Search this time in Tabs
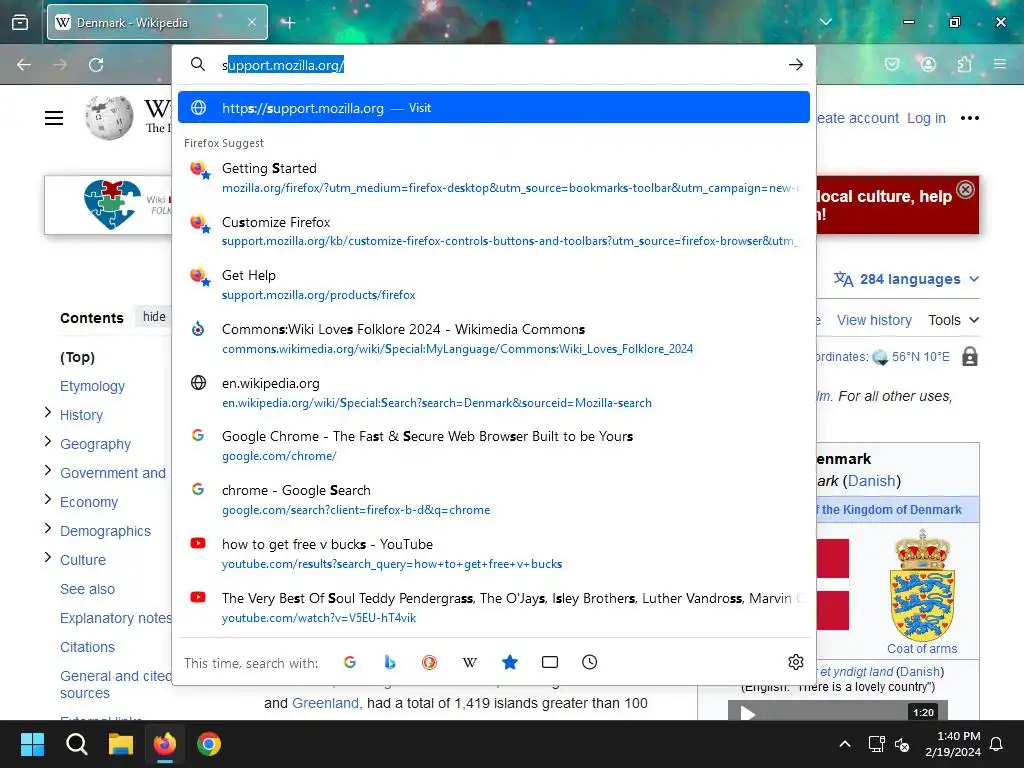This screenshot has height=768, width=1024. coord(550,662)
